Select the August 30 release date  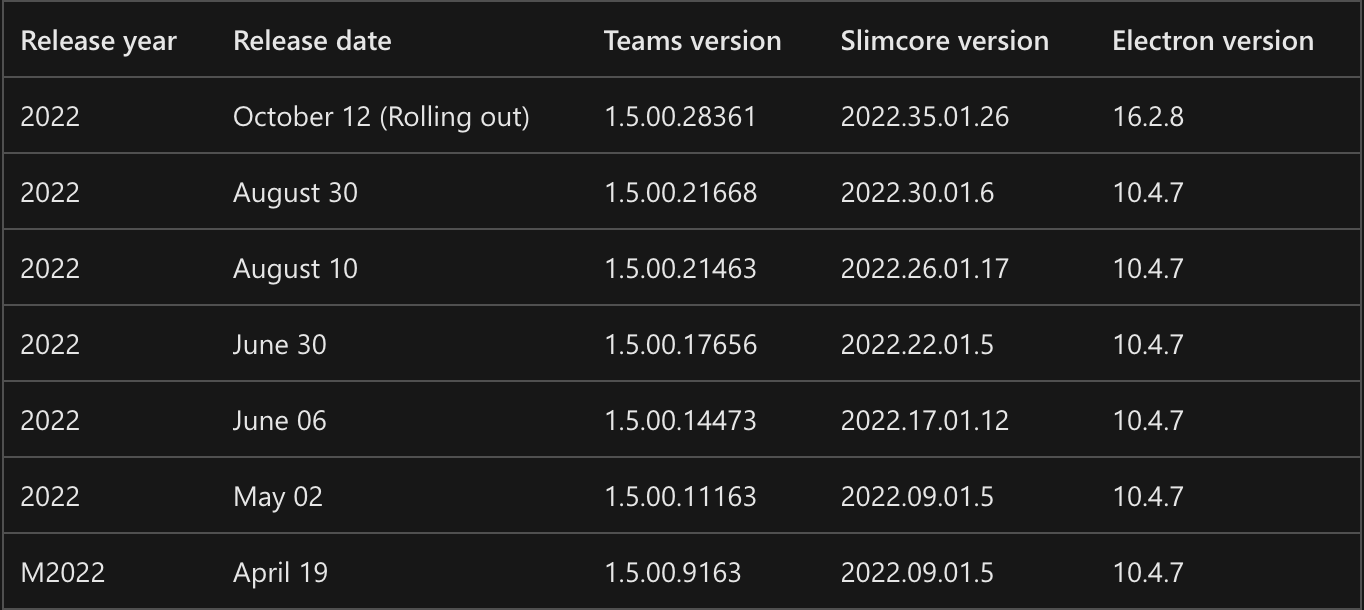(295, 193)
